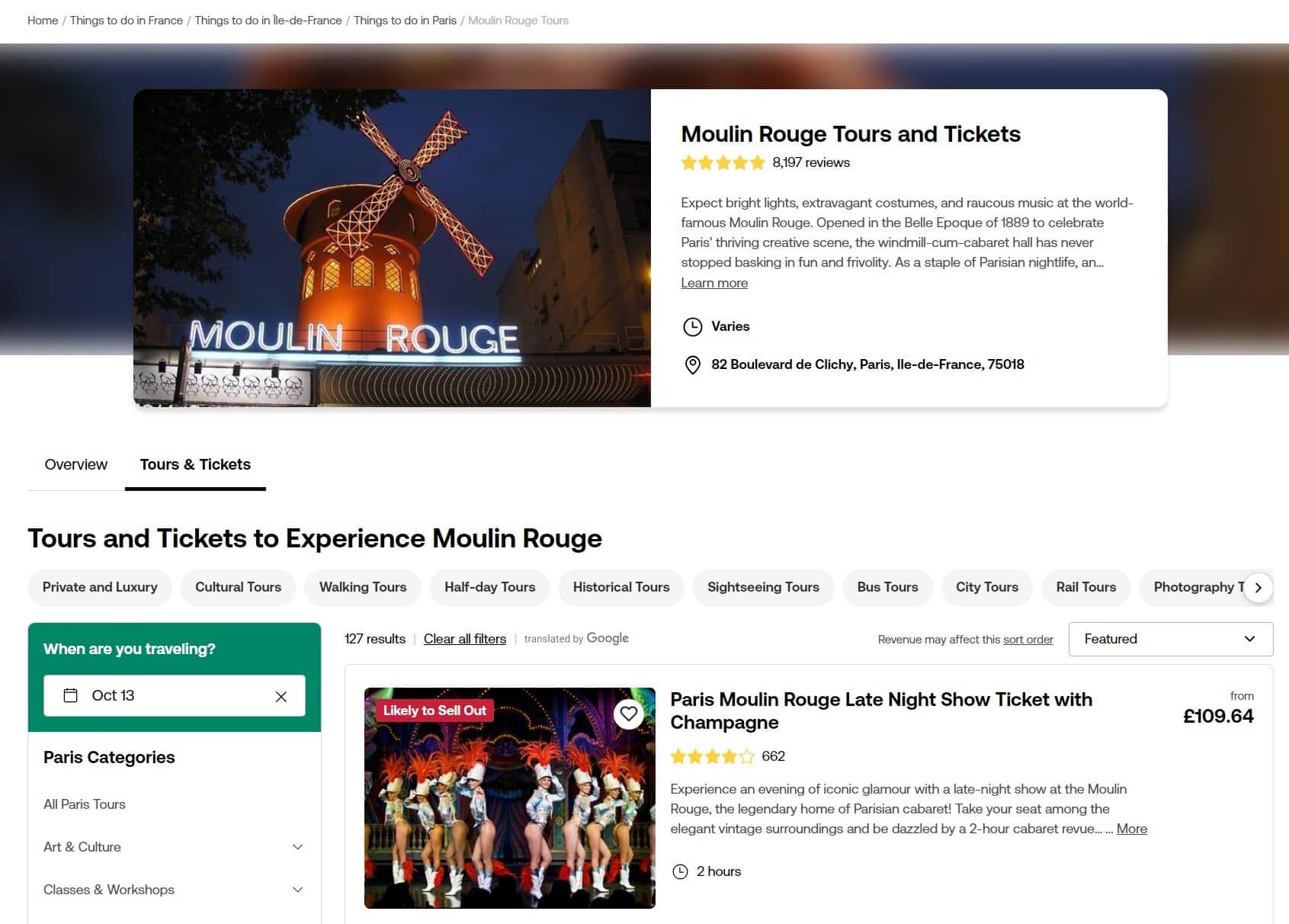Click the clock icon next to 2 hours

tap(680, 871)
